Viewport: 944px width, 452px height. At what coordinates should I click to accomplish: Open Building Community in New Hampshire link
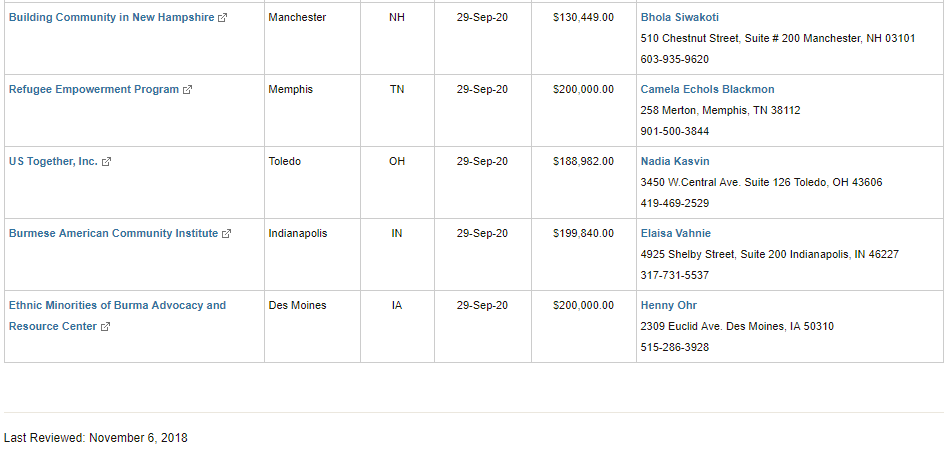[x=111, y=17]
